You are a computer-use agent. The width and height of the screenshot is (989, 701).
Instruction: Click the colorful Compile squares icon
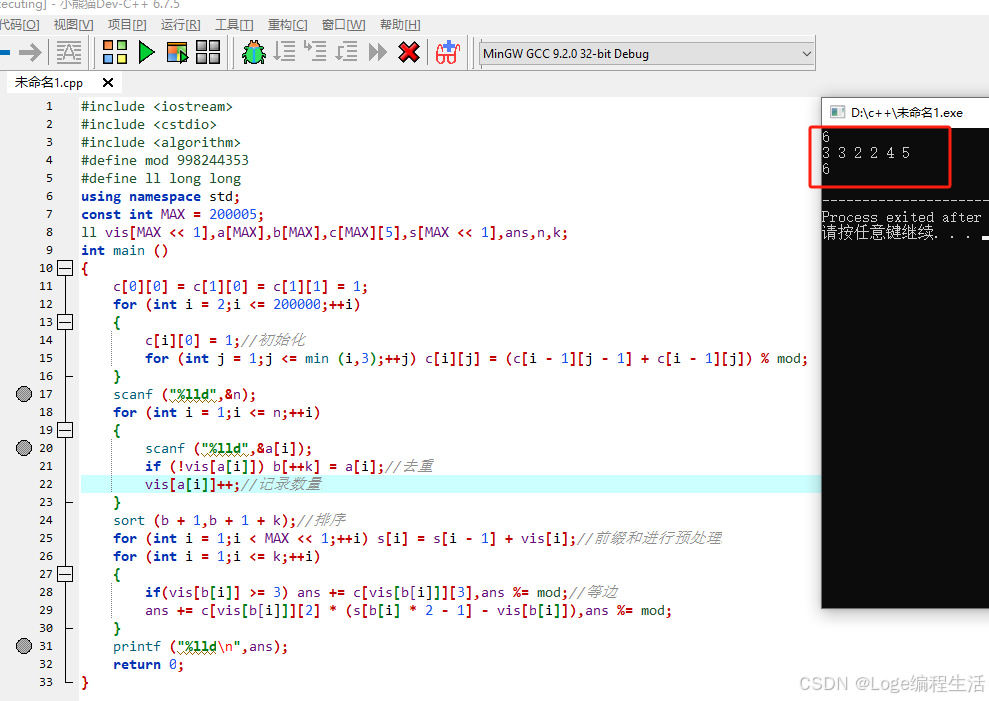coord(115,52)
